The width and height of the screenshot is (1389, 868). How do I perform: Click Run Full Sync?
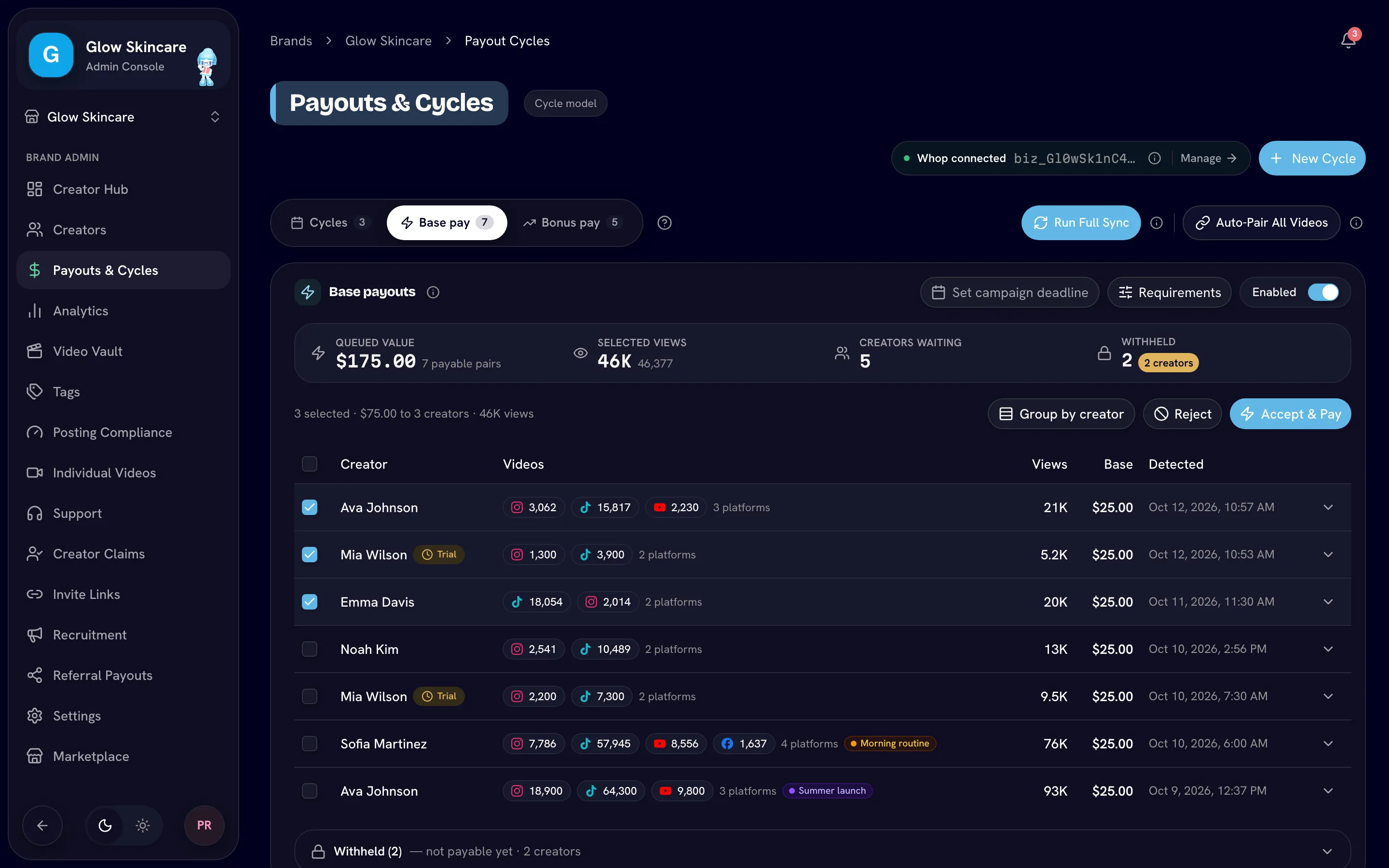(x=1081, y=223)
